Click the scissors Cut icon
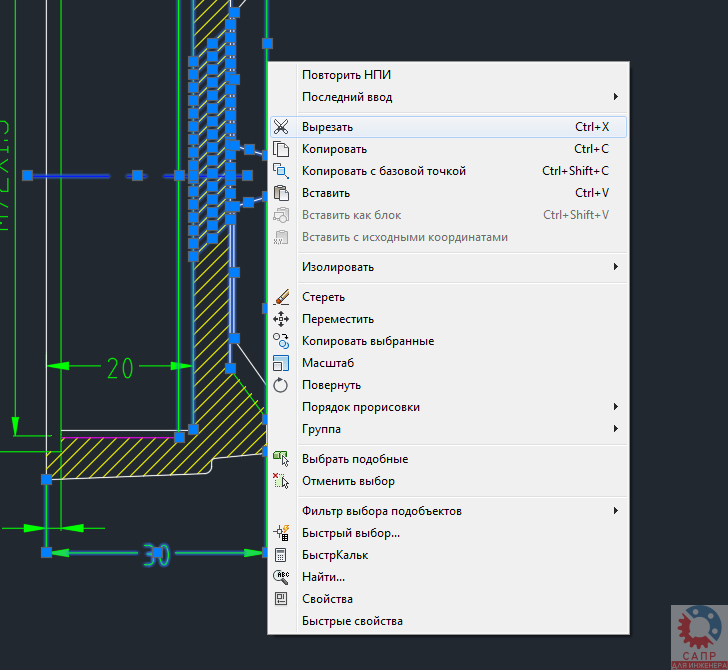The height and width of the screenshot is (670, 728). [x=281, y=127]
